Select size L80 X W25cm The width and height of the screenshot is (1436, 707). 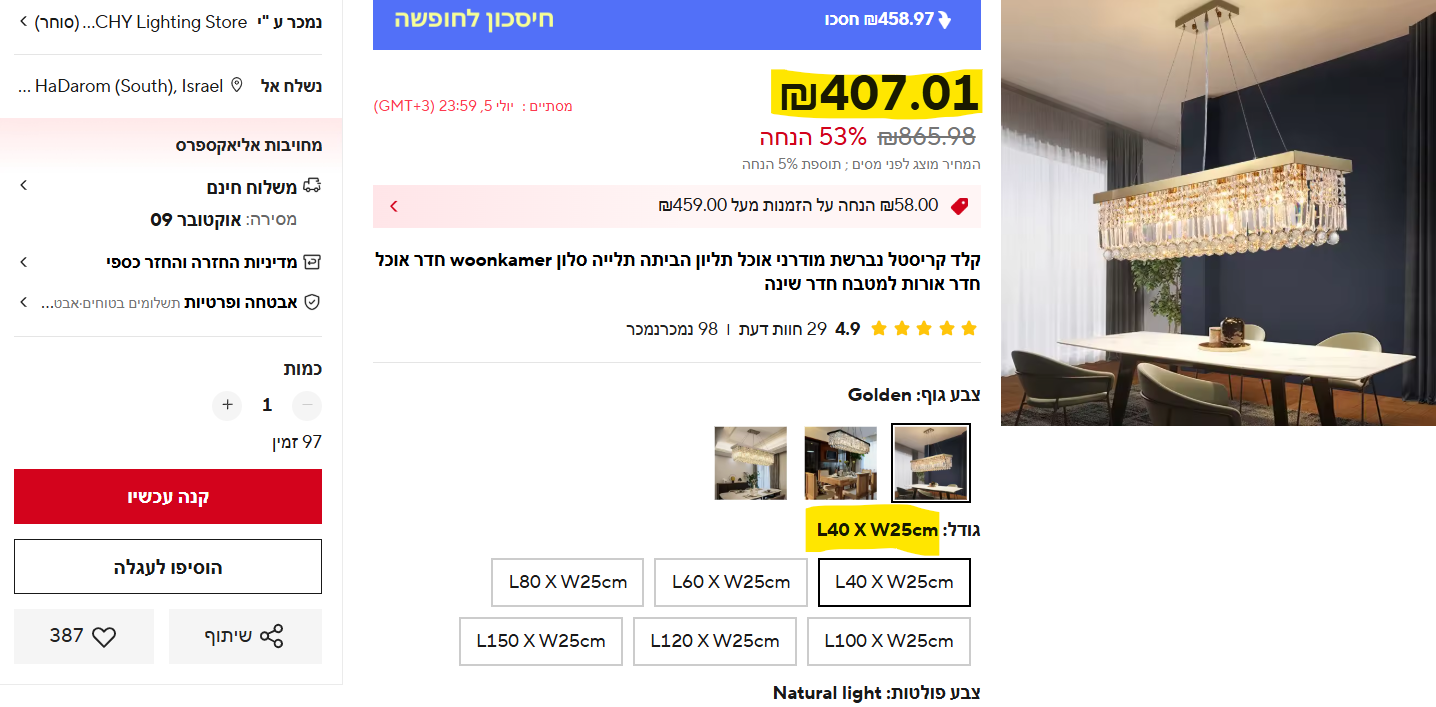coord(568,582)
